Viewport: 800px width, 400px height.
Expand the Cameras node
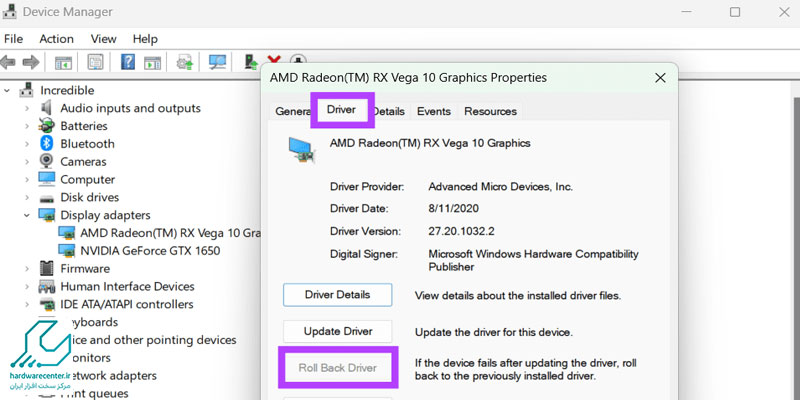(x=27, y=162)
